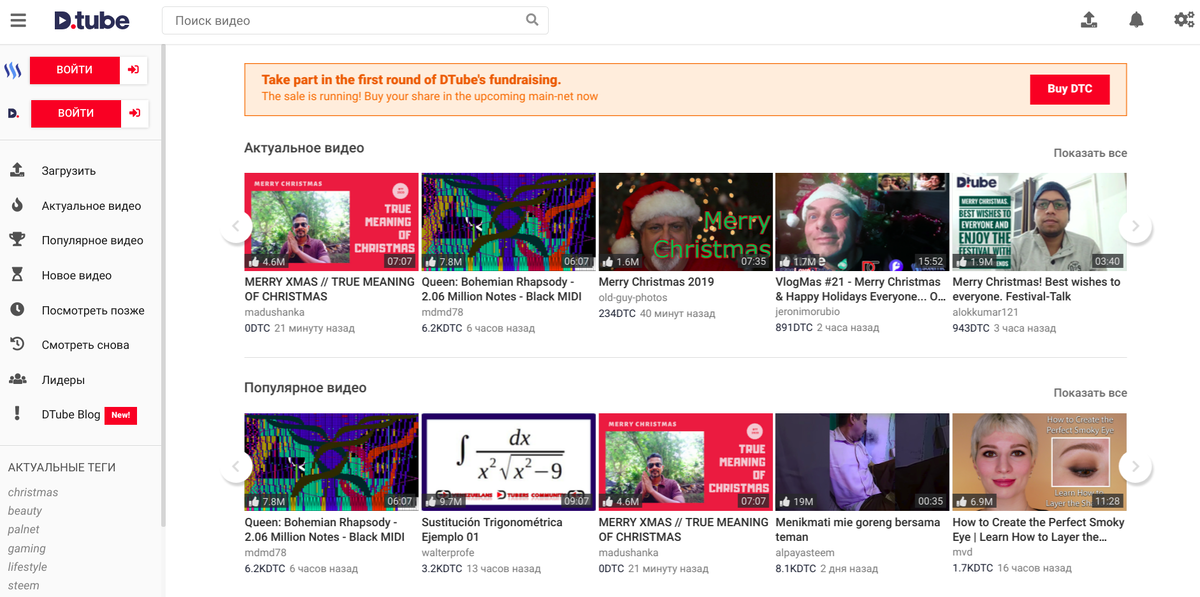Select the lifestyle tag

pyautogui.click(x=28, y=567)
